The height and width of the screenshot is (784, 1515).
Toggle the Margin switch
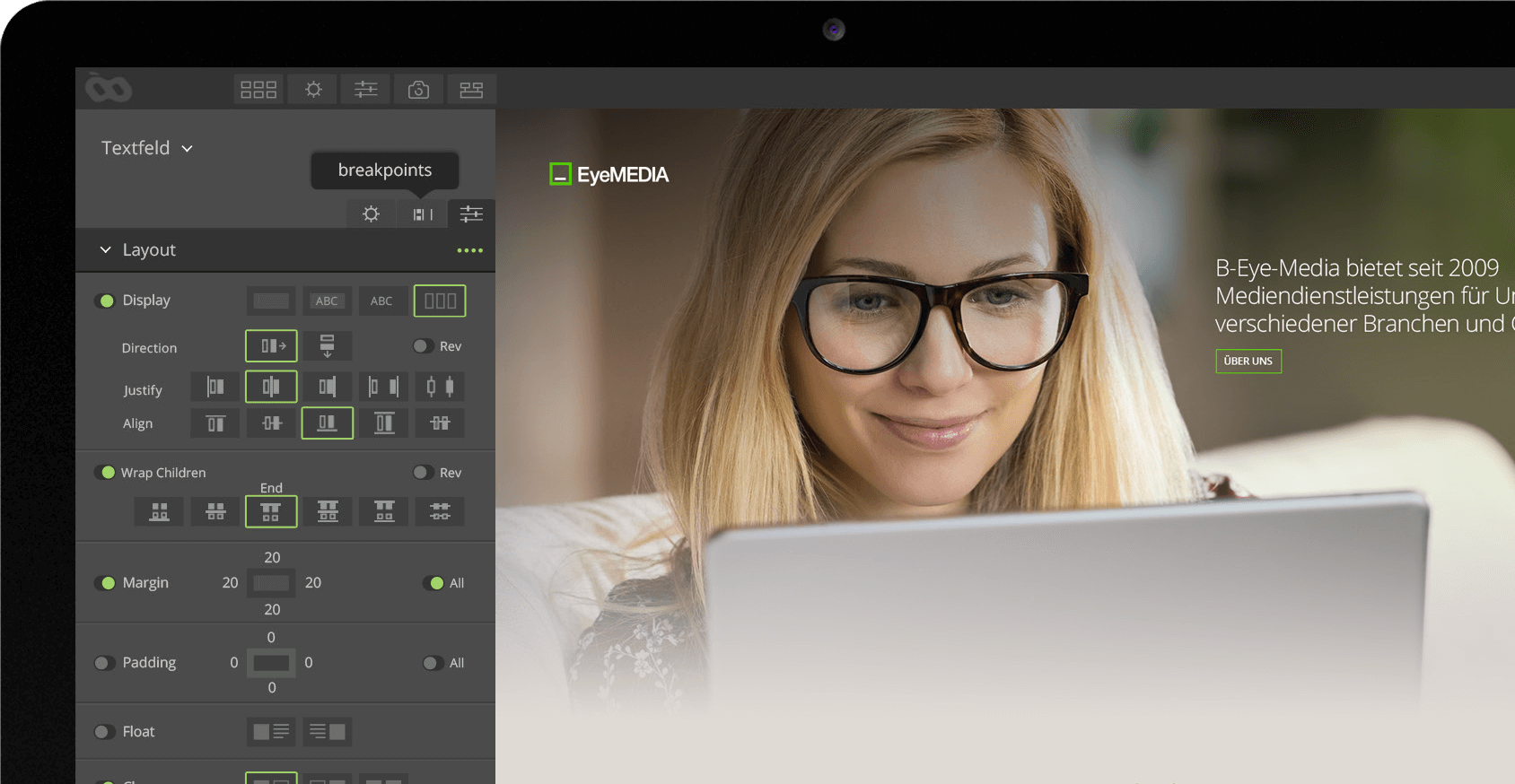(x=106, y=583)
